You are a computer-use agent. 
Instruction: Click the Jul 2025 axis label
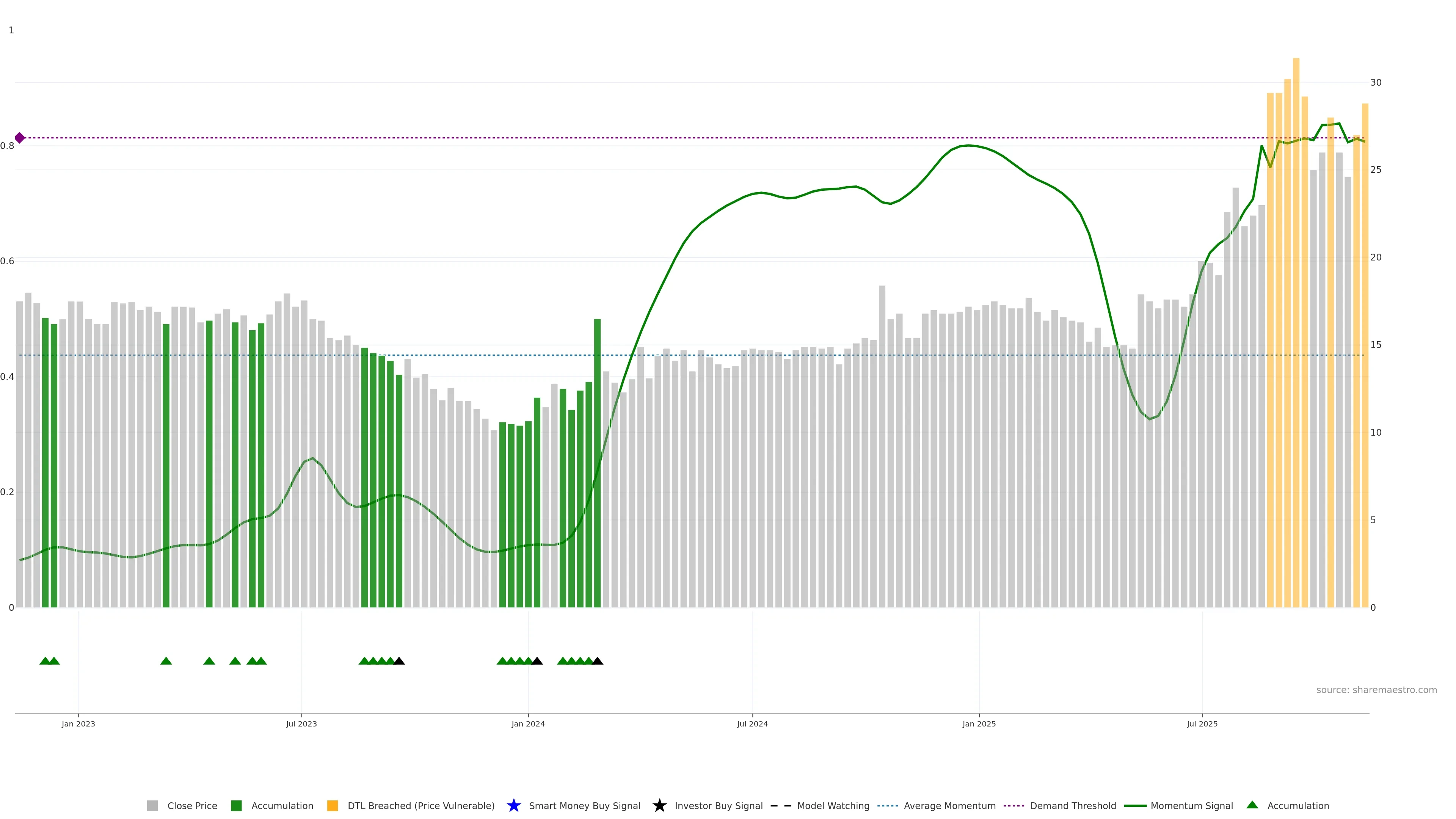tap(1202, 723)
